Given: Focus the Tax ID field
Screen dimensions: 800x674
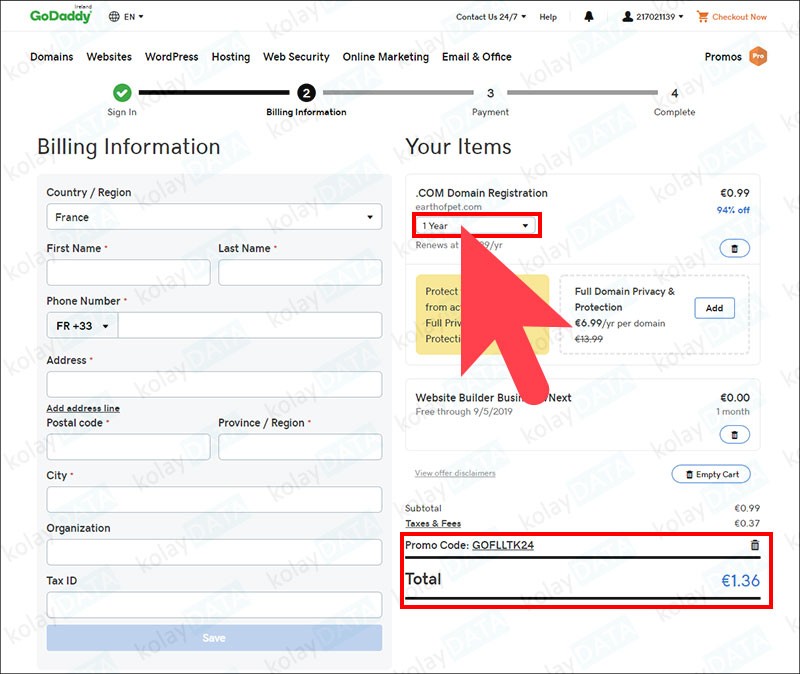Looking at the screenshot, I should pyautogui.click(x=214, y=605).
